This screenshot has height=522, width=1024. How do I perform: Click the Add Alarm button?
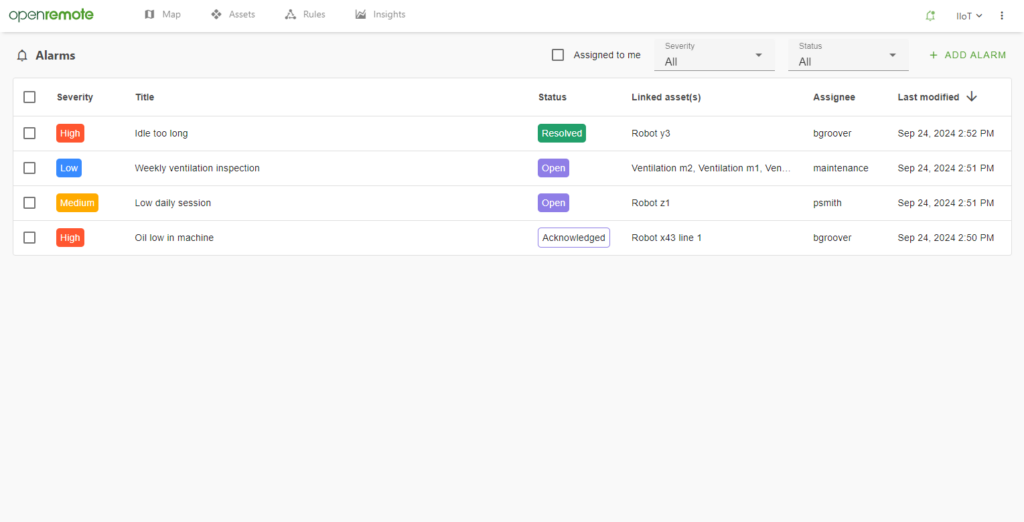point(967,55)
